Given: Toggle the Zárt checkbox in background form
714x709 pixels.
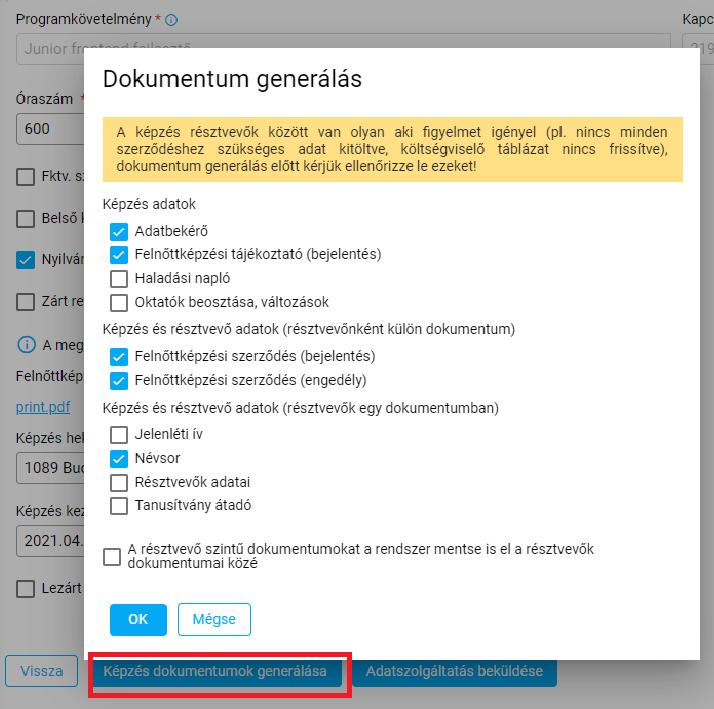Looking at the screenshot, I should click(26, 301).
